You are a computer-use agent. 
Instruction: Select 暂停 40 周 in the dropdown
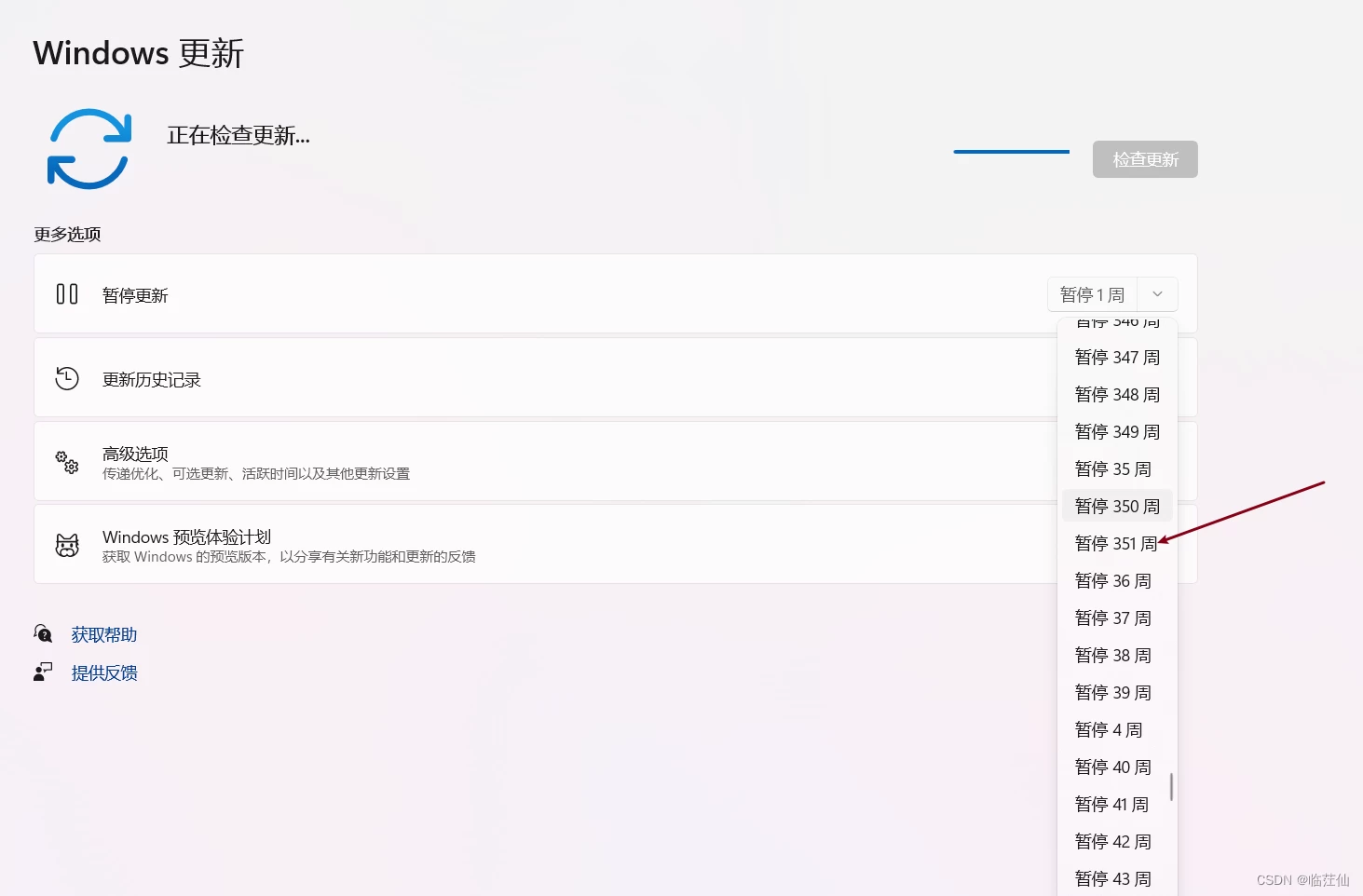1117,767
